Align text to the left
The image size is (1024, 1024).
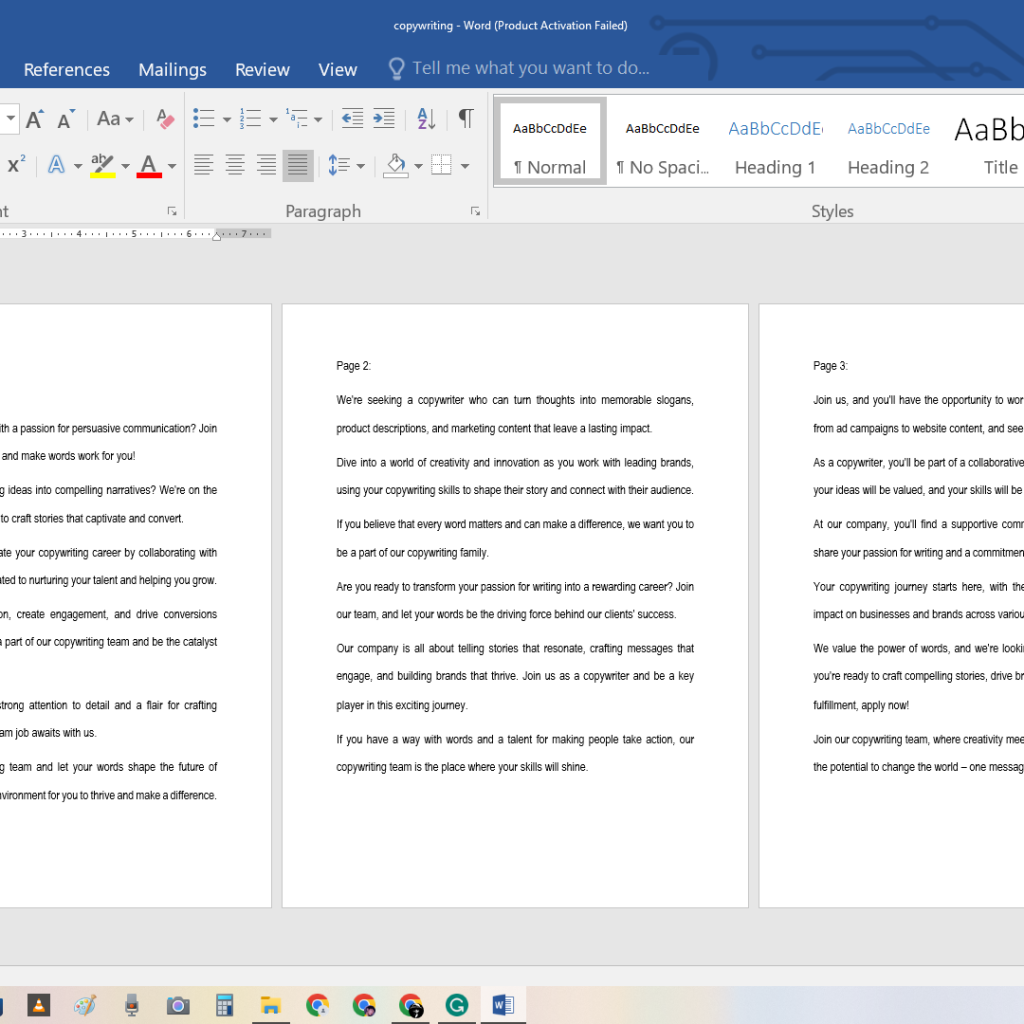pyautogui.click(x=204, y=165)
